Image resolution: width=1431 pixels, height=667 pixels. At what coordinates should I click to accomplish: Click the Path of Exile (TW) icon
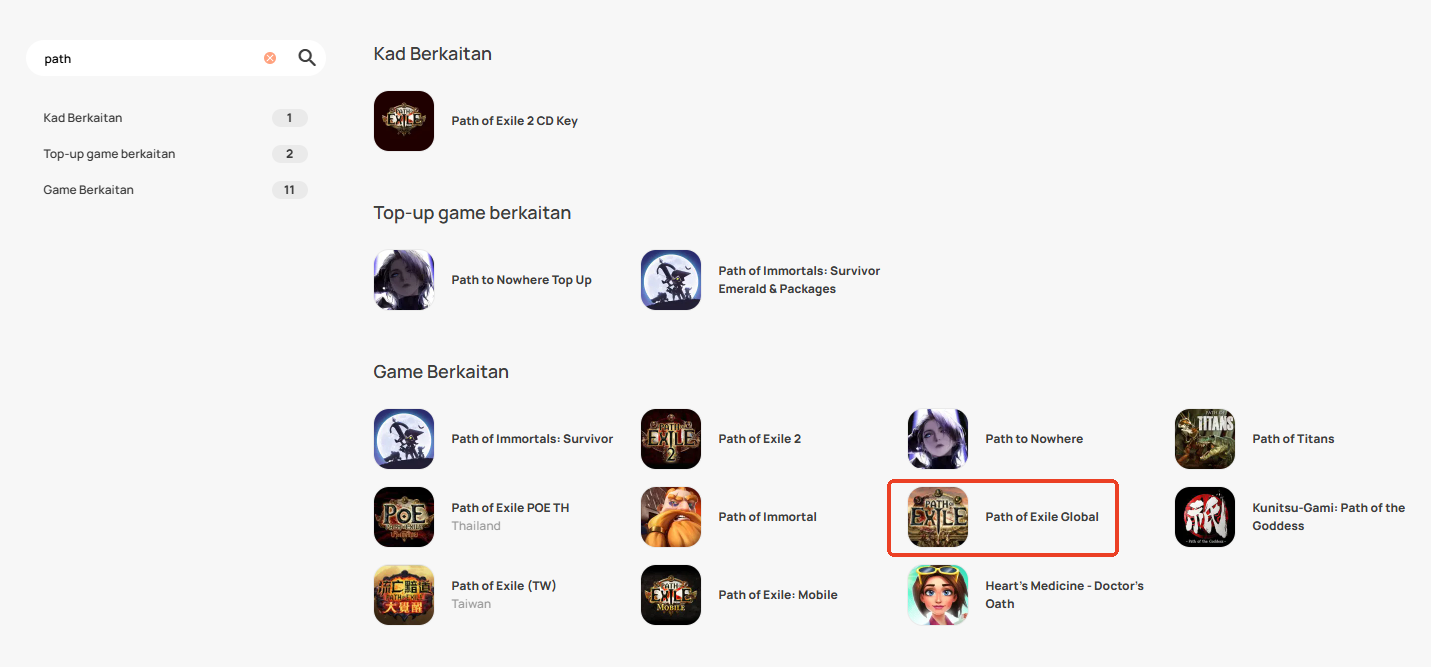pos(404,595)
